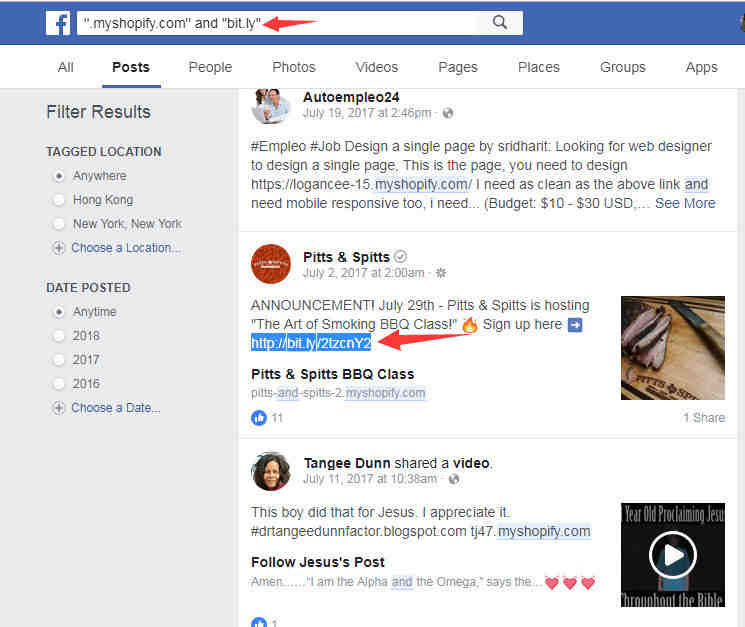Open Pitts & Spitts profile picture
Screen dimensions: 745x627
pyautogui.click(x=271, y=264)
